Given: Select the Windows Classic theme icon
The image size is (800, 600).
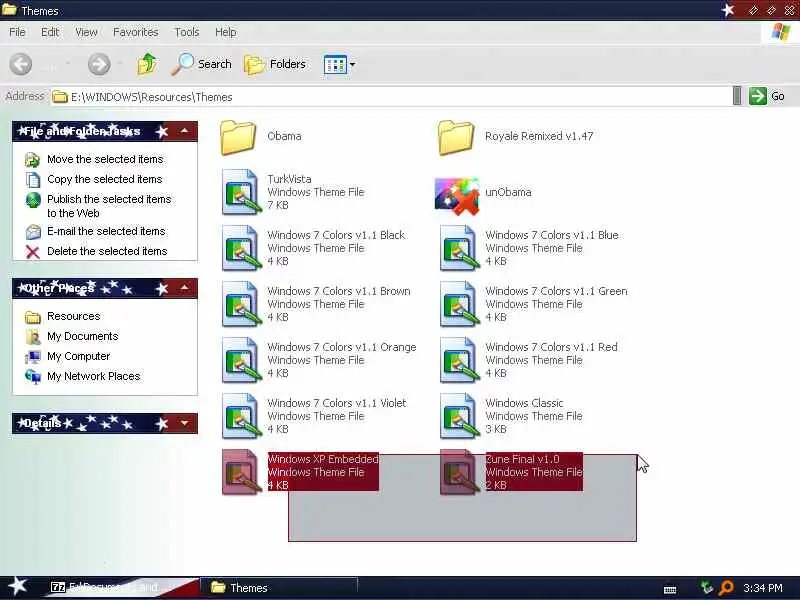Looking at the screenshot, I should pyautogui.click(x=459, y=416).
